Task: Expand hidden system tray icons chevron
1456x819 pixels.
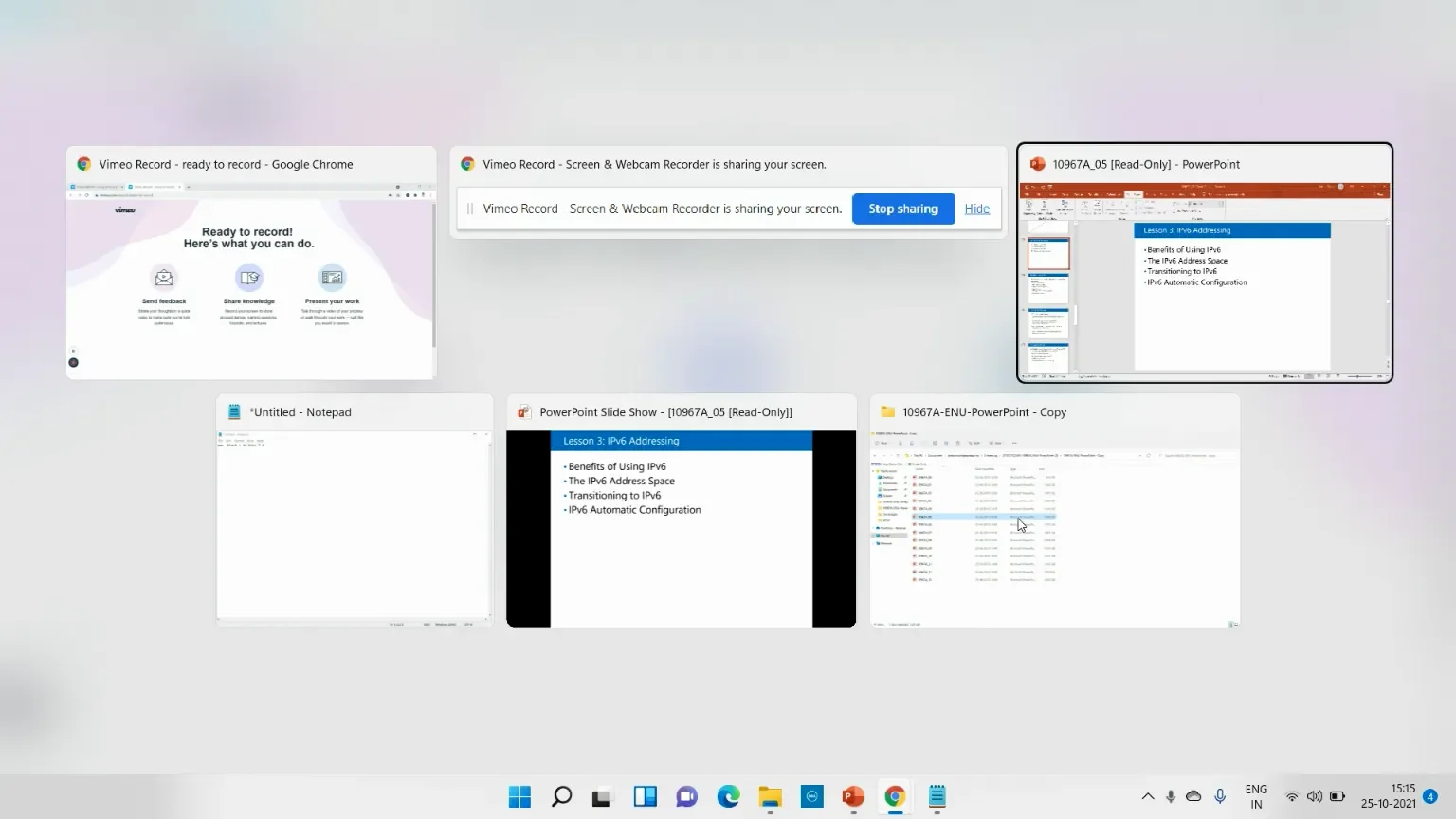Action: pos(1148,796)
